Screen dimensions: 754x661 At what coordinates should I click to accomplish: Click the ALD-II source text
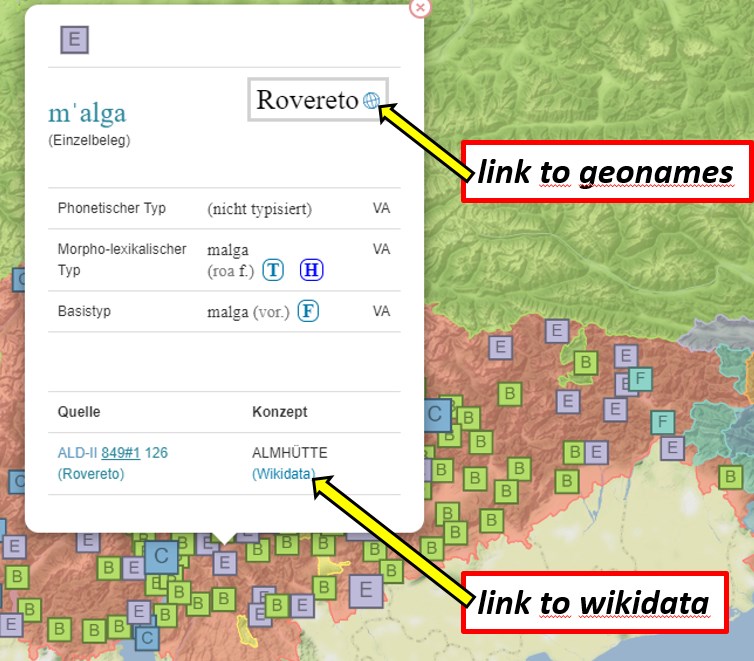tap(77, 453)
